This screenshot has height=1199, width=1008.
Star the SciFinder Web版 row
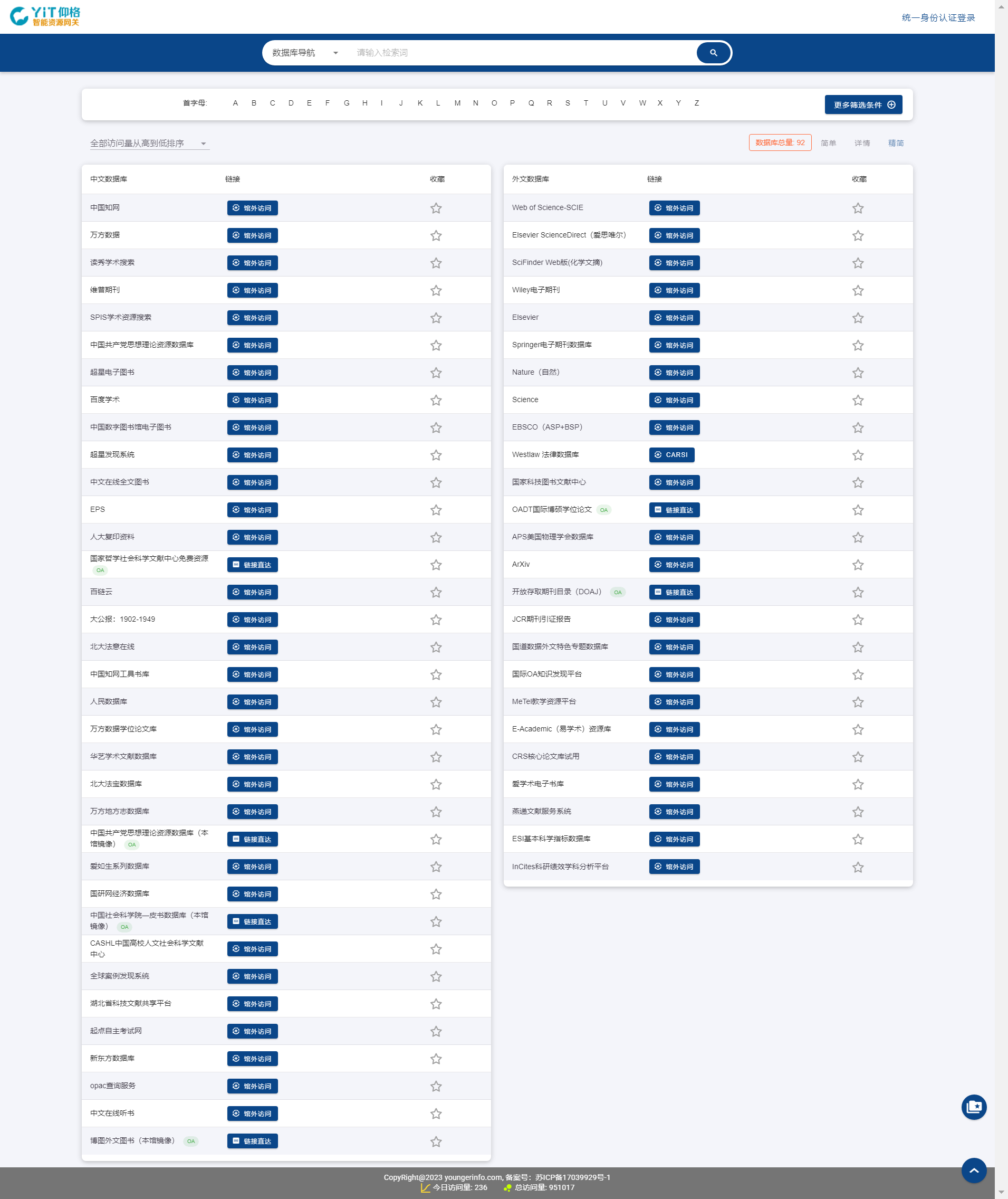[x=858, y=263]
